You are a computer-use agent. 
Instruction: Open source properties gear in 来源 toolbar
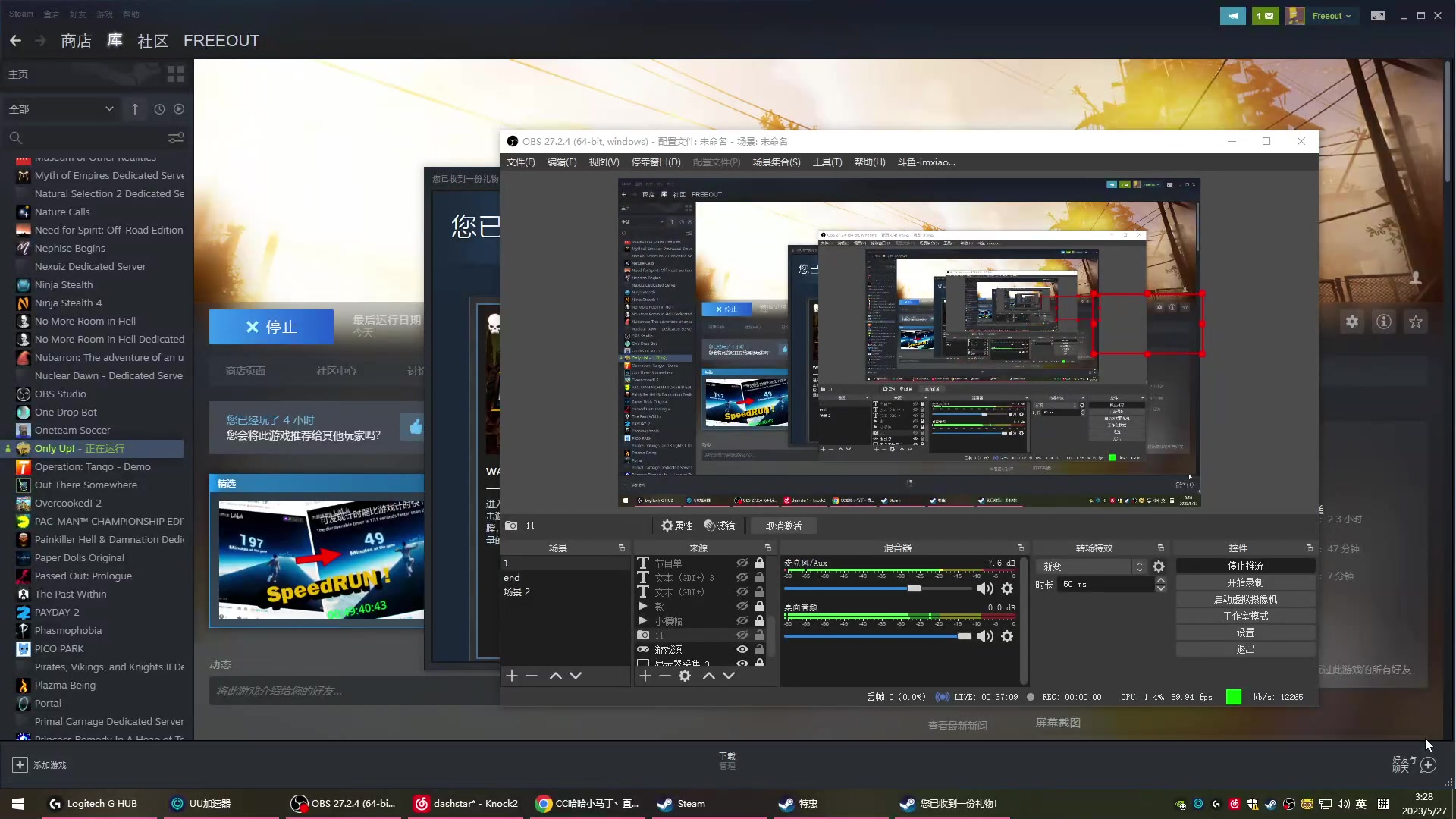click(685, 676)
